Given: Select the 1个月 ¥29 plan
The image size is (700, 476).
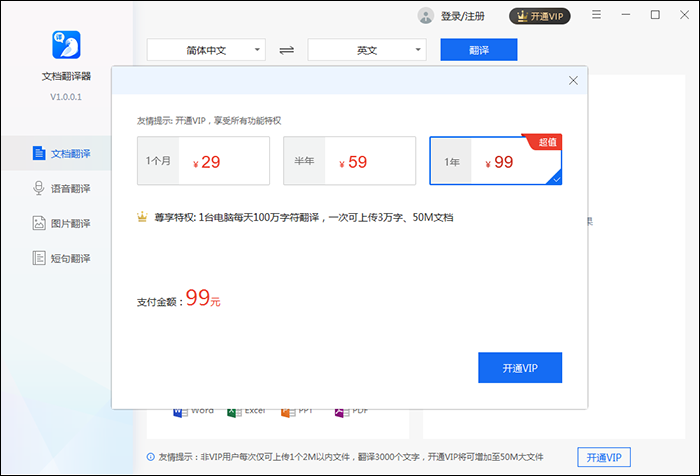Looking at the screenshot, I should click(x=204, y=162).
